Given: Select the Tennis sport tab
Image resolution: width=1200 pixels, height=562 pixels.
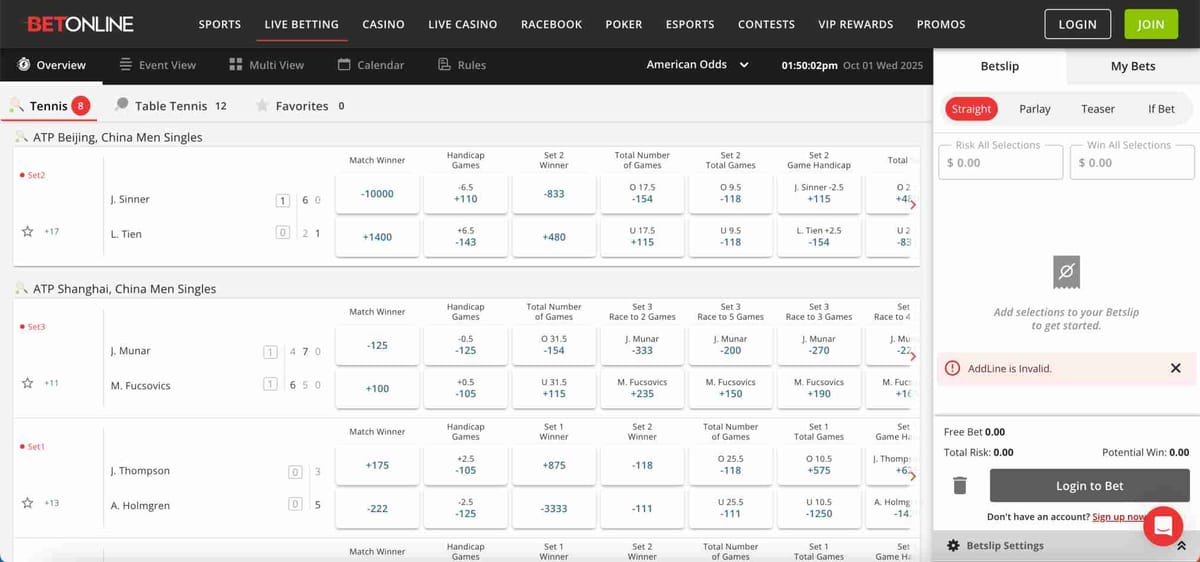Looking at the screenshot, I should pos(49,106).
